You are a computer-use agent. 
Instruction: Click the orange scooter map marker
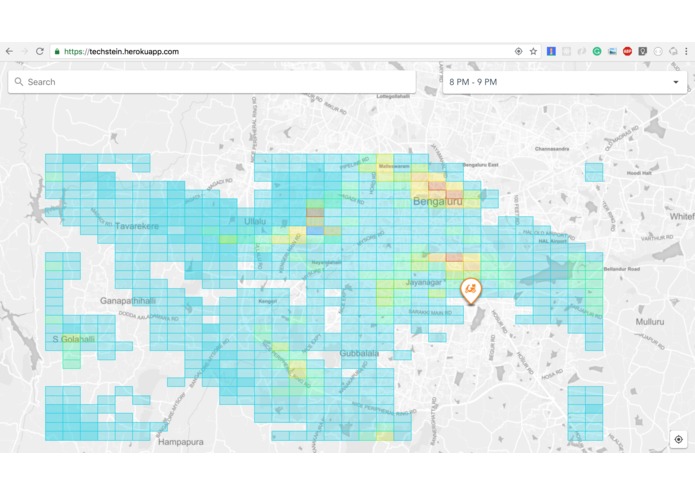pos(471,291)
